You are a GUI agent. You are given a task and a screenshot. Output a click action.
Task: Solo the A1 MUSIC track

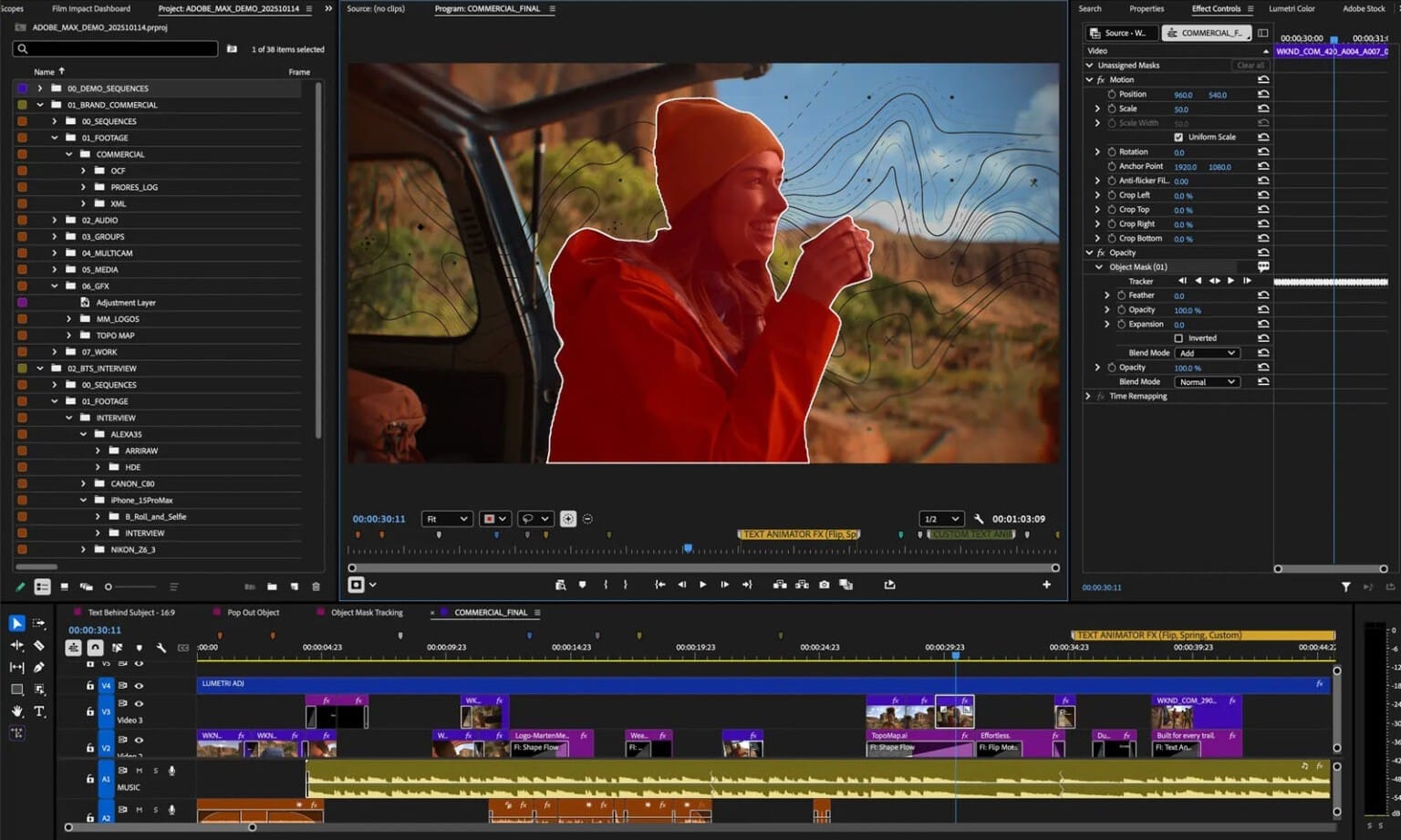[155, 771]
